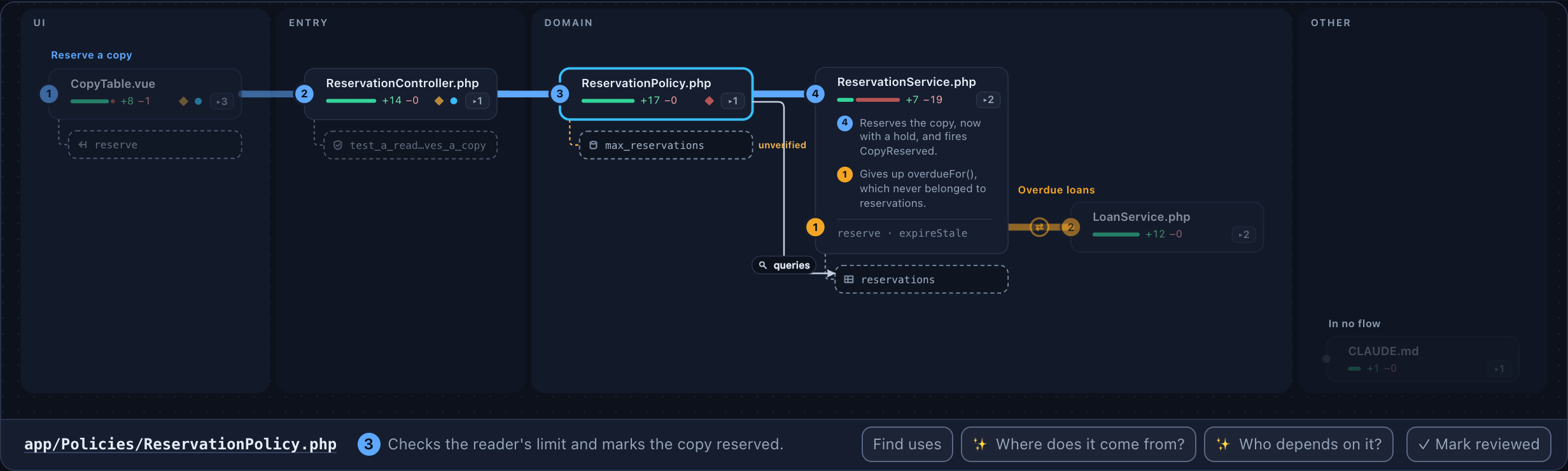Select the 'Reserve a copy' flow label
The width and height of the screenshot is (1568, 471).
pyautogui.click(x=92, y=55)
